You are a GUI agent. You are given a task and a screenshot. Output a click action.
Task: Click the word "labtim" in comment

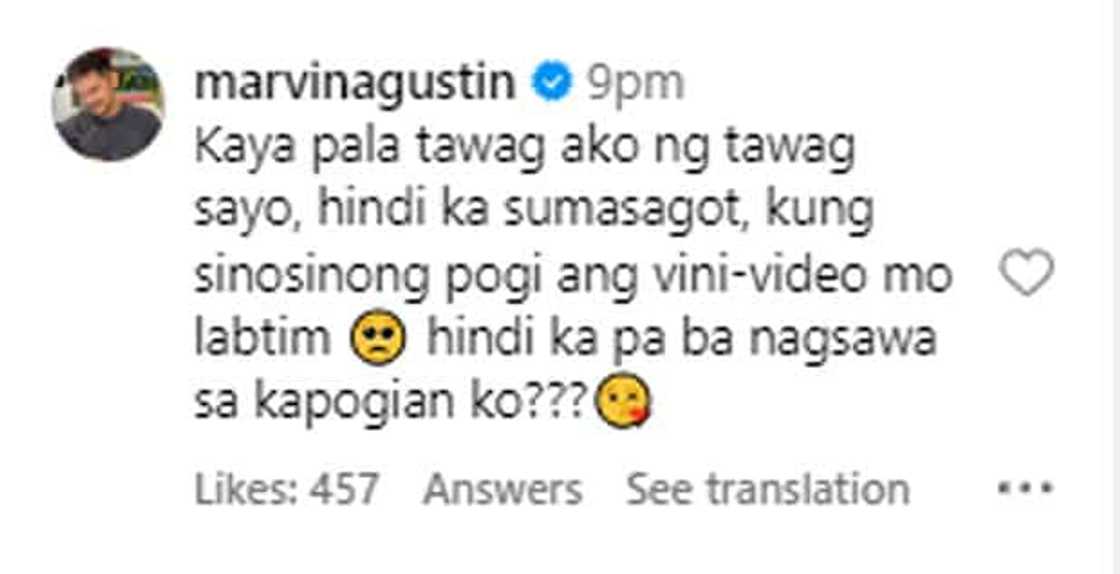click(263, 340)
